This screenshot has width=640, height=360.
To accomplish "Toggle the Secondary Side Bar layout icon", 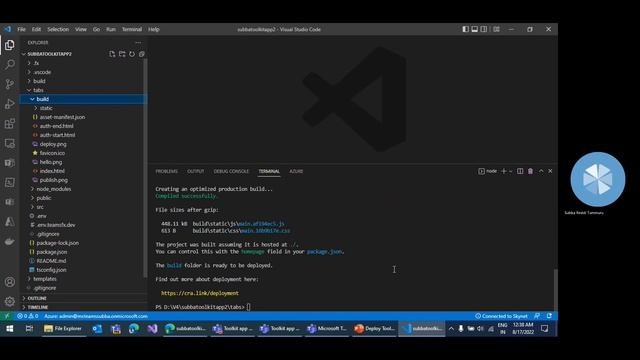I will 484,29.
